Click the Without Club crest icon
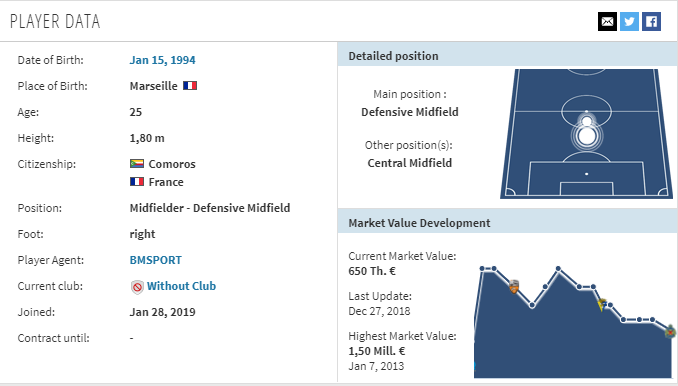 137,287
